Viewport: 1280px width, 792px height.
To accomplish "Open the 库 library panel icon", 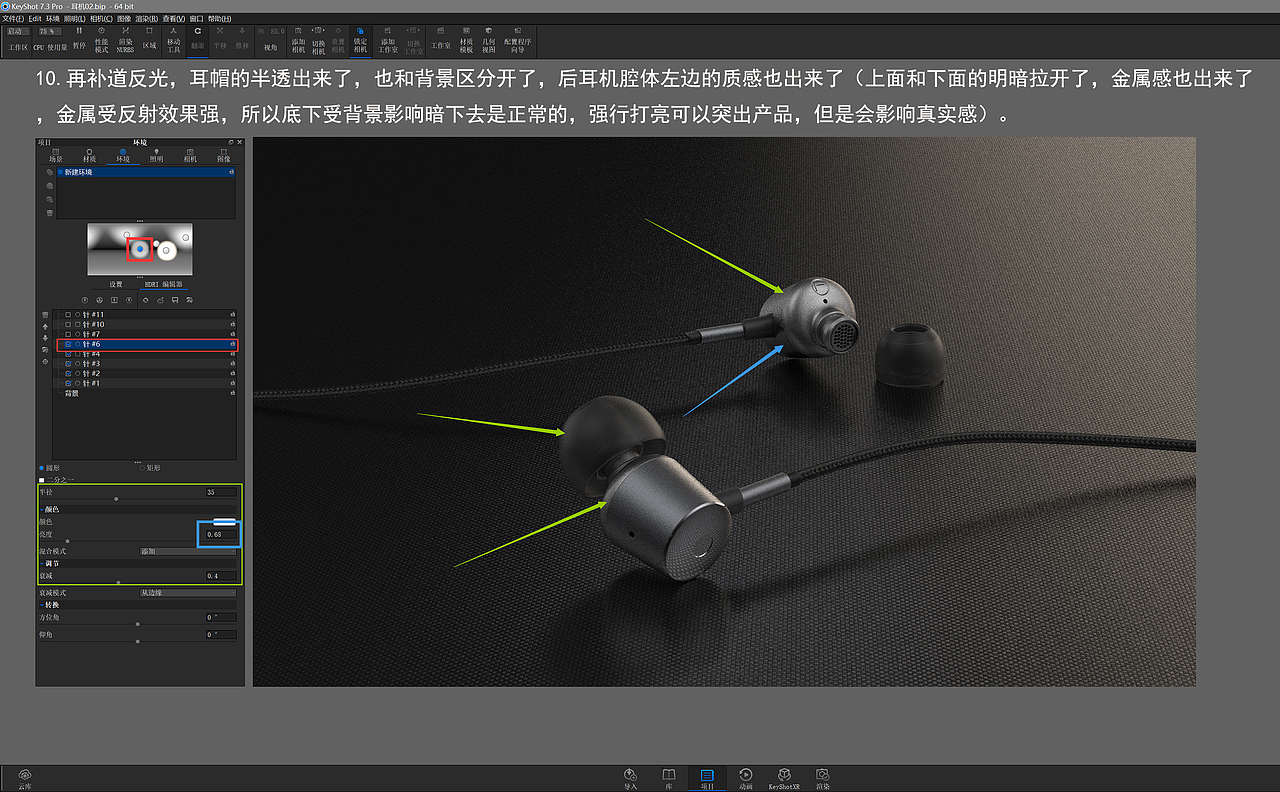I will coord(668,778).
